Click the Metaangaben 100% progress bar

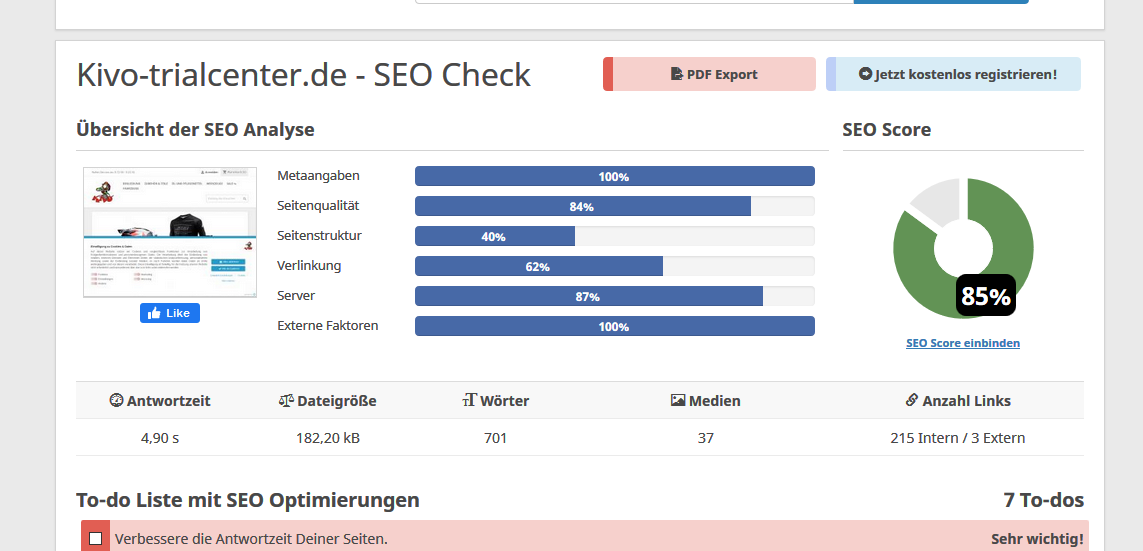(x=615, y=176)
